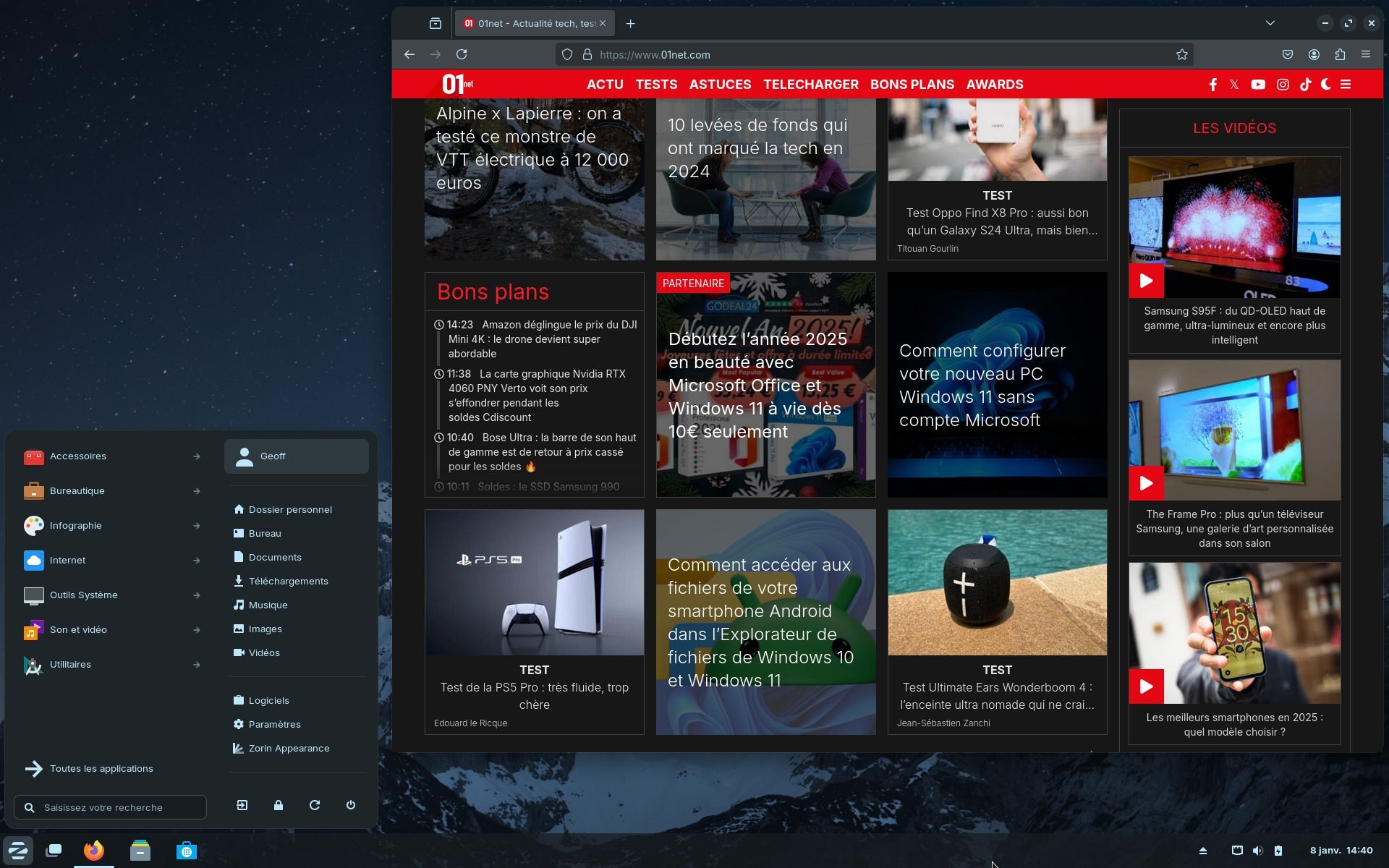Play the meilleurs smartphones 2025 video
1389x868 pixels.
click(x=1146, y=686)
